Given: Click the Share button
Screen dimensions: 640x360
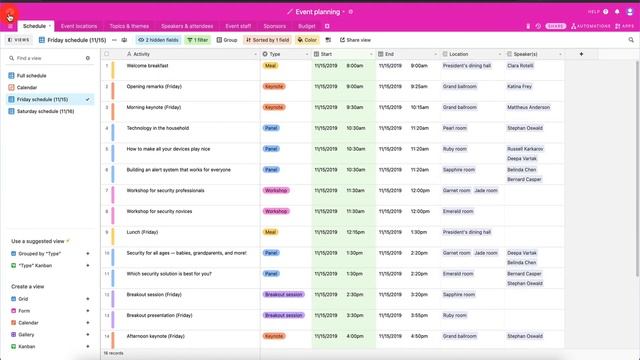Looking at the screenshot, I should point(556,26).
